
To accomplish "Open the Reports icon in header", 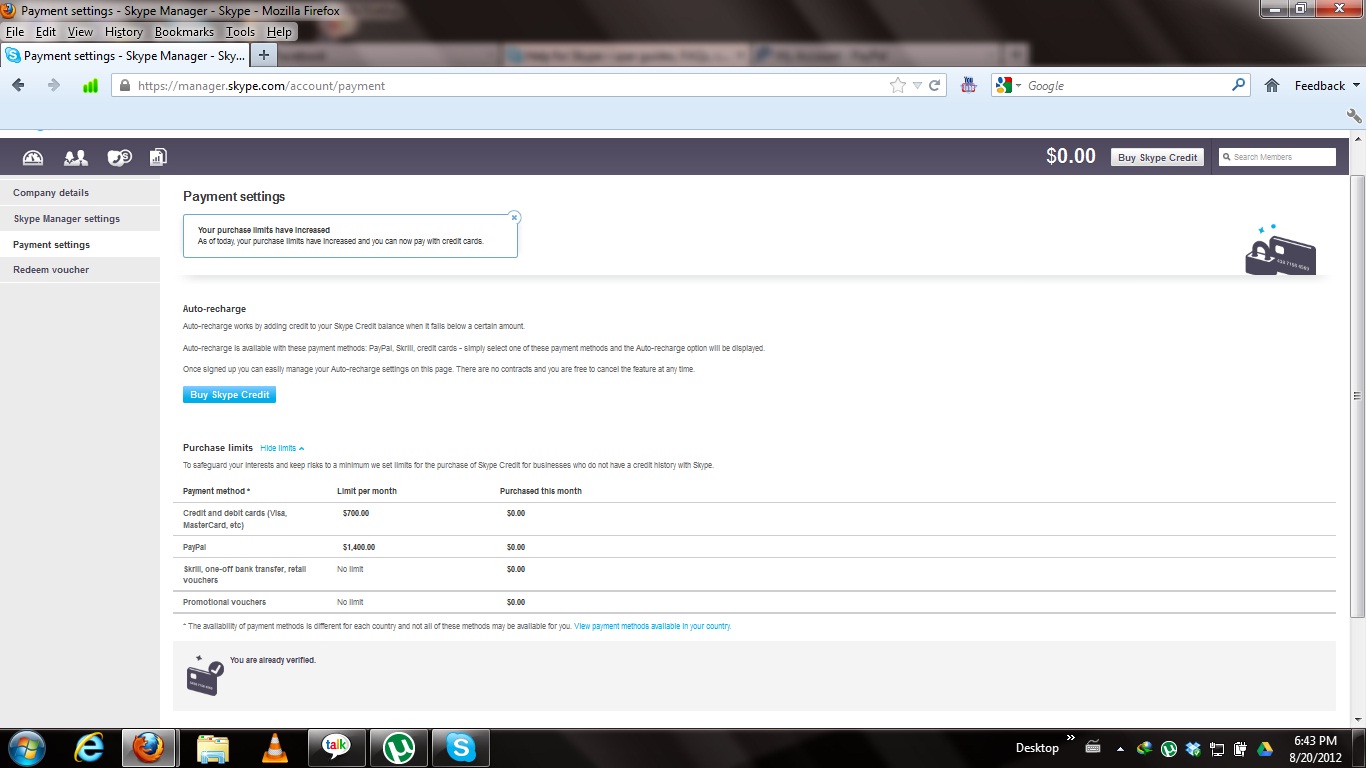I will point(158,157).
